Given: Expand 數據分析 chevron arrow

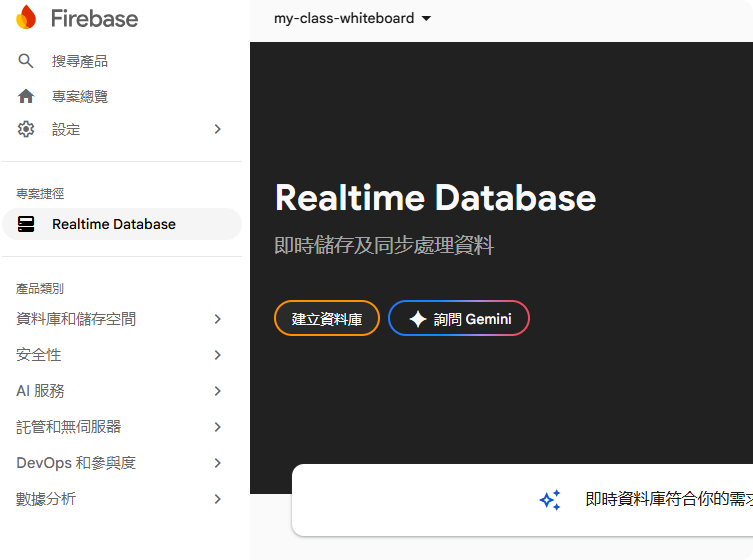Looking at the screenshot, I should pos(218,499).
